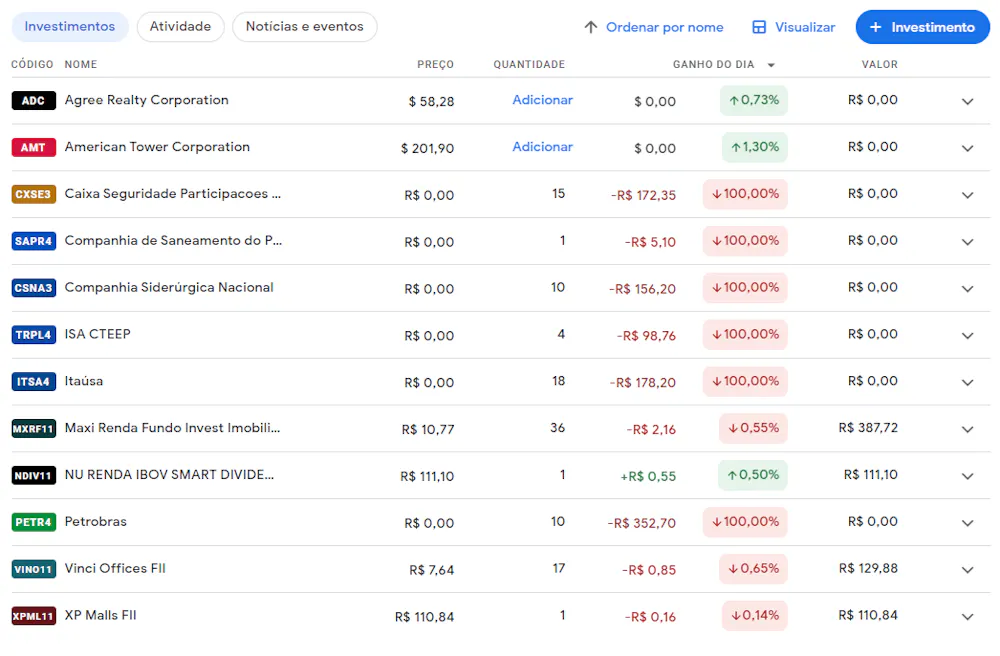Viewport: 1000px width, 656px height.
Task: Click the AMT ticker badge
Action: [33, 148]
